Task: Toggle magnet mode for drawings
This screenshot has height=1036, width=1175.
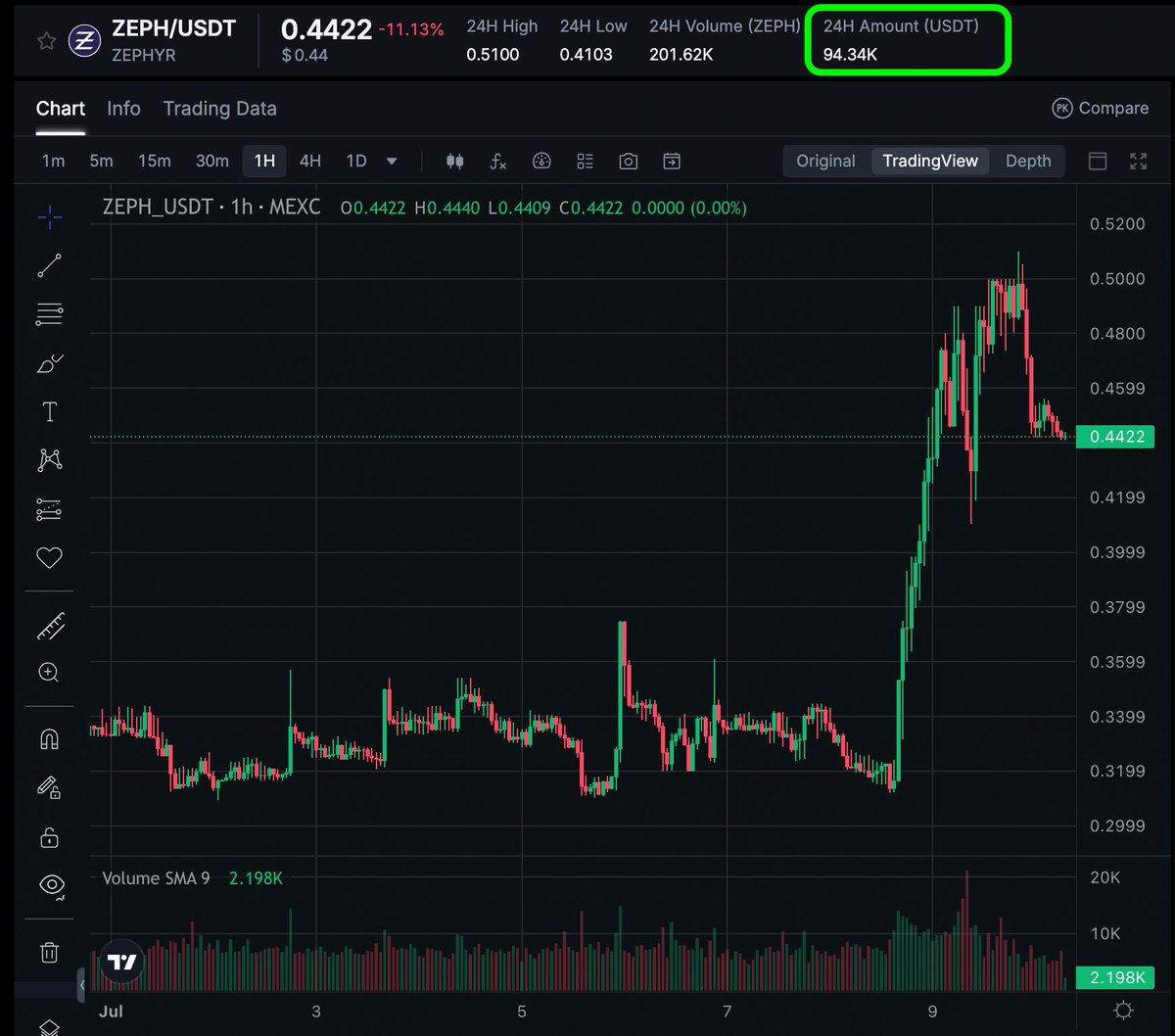Action: point(50,739)
